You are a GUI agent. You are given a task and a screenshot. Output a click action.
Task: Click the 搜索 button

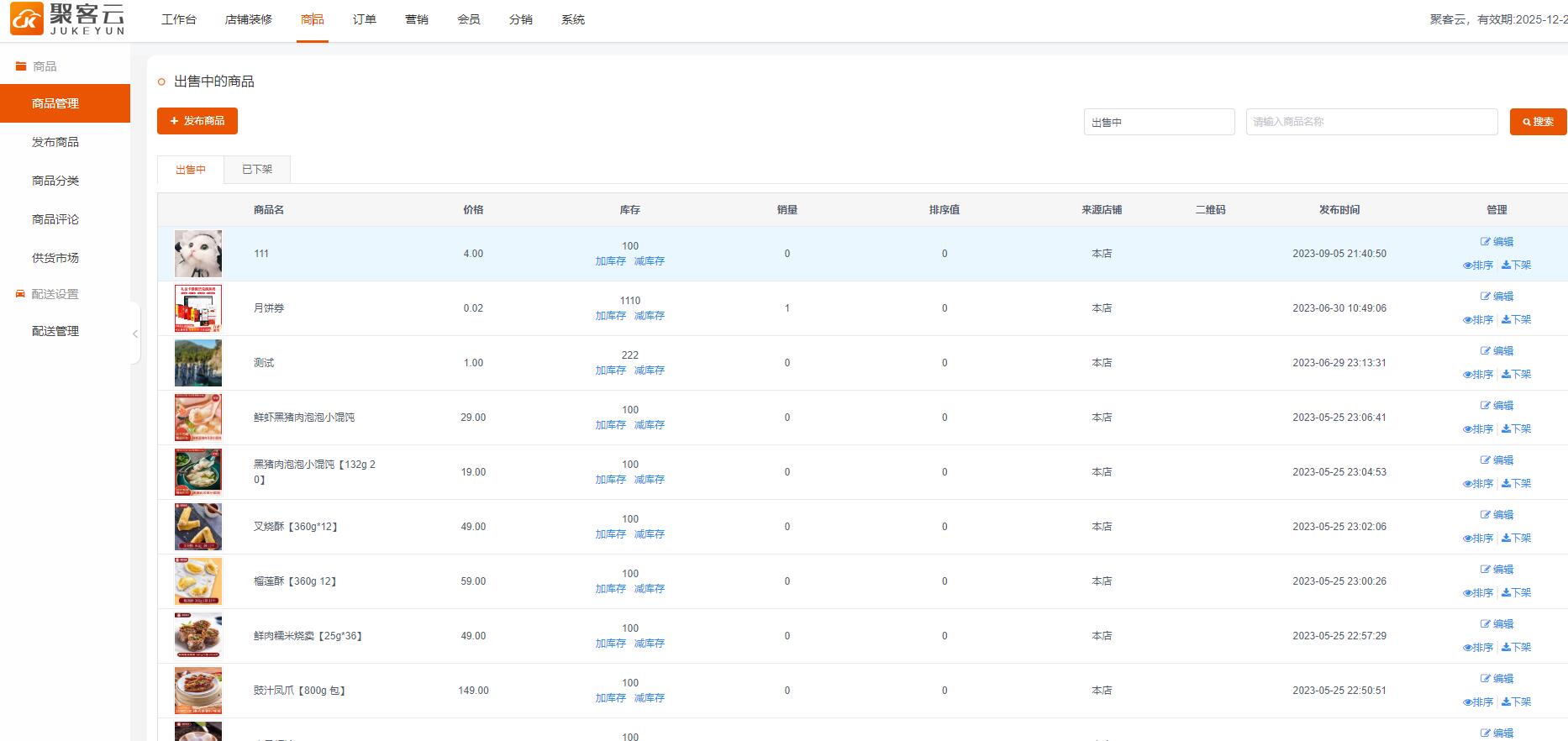1538,122
